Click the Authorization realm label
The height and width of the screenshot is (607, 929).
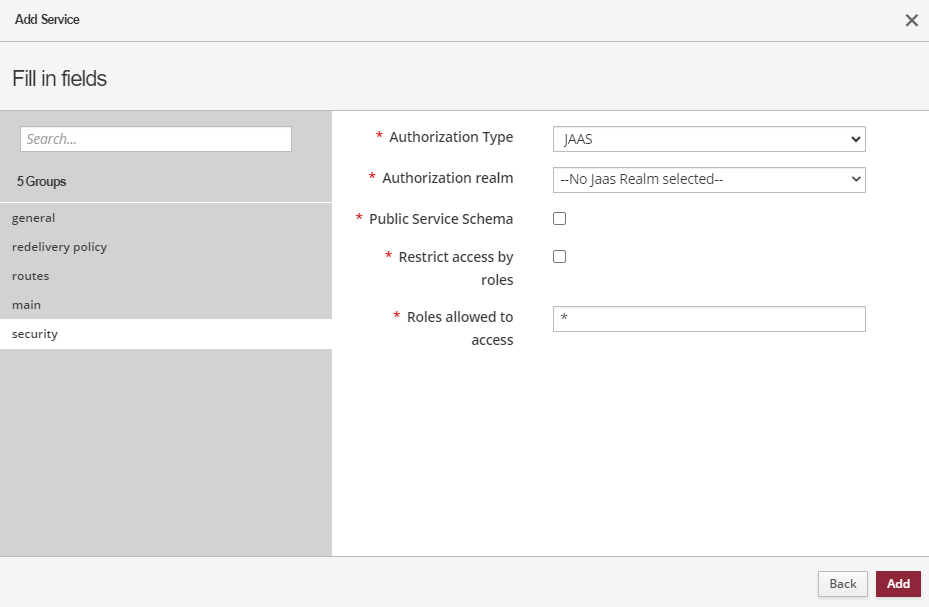[447, 178]
